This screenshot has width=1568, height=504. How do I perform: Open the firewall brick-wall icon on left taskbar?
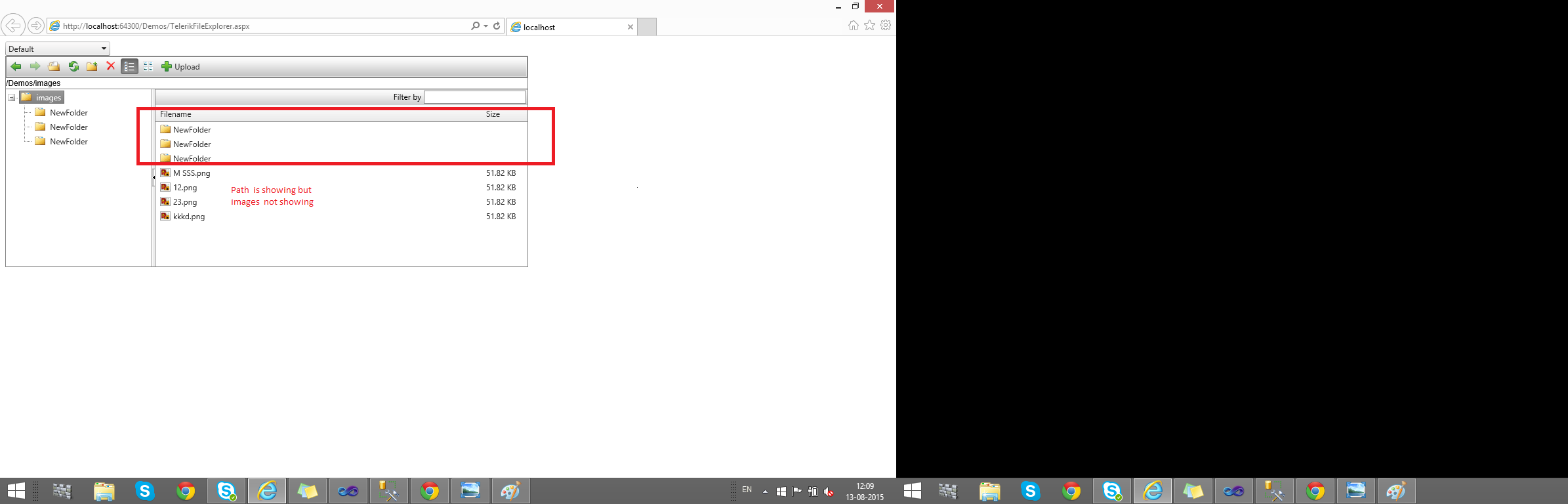(x=62, y=490)
